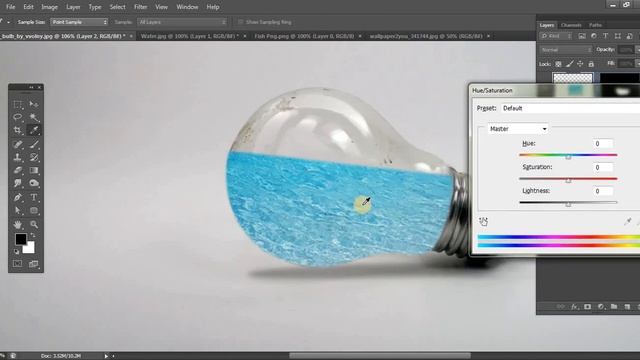
Task: Reset default foreground and background colors
Action: pos(17,251)
